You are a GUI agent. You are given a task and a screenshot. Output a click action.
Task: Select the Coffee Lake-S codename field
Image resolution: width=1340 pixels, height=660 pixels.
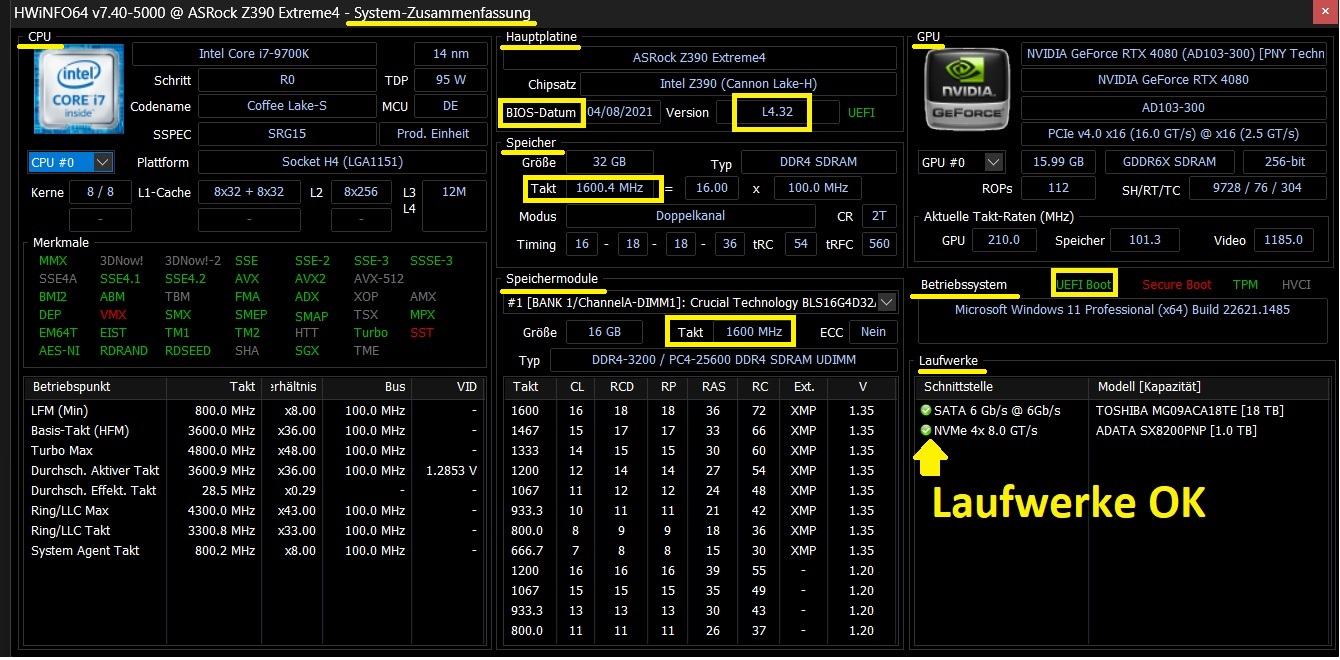(x=286, y=106)
